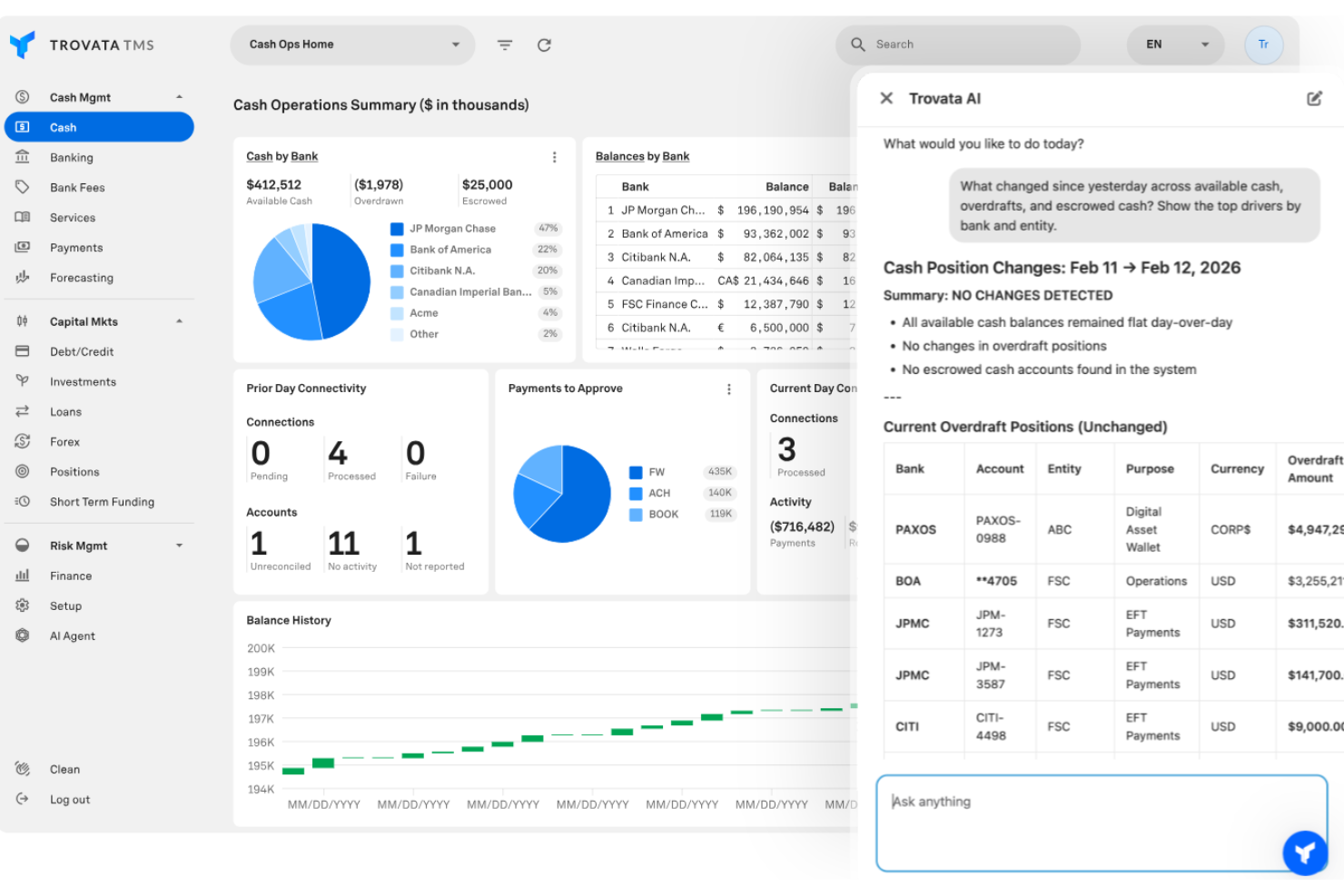Click the Setup gear icon
The width and height of the screenshot is (1344, 896).
(x=23, y=606)
